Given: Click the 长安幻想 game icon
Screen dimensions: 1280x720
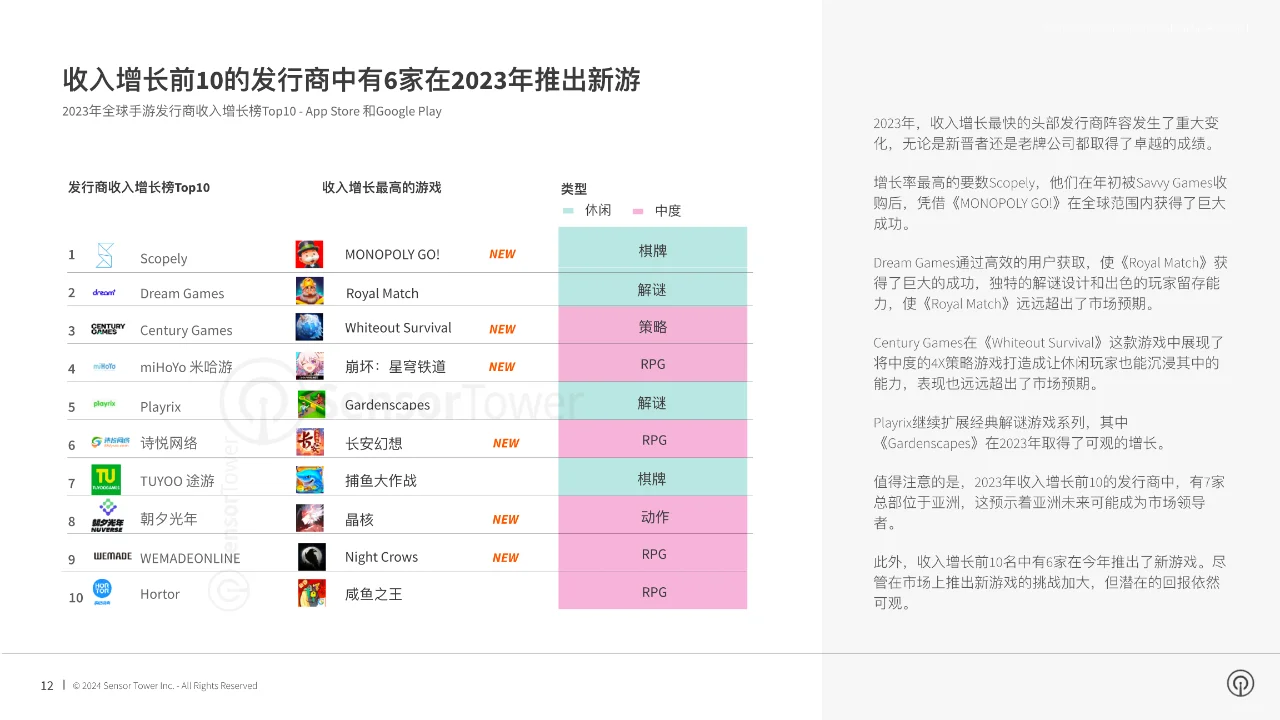Looking at the screenshot, I should click(x=310, y=442).
